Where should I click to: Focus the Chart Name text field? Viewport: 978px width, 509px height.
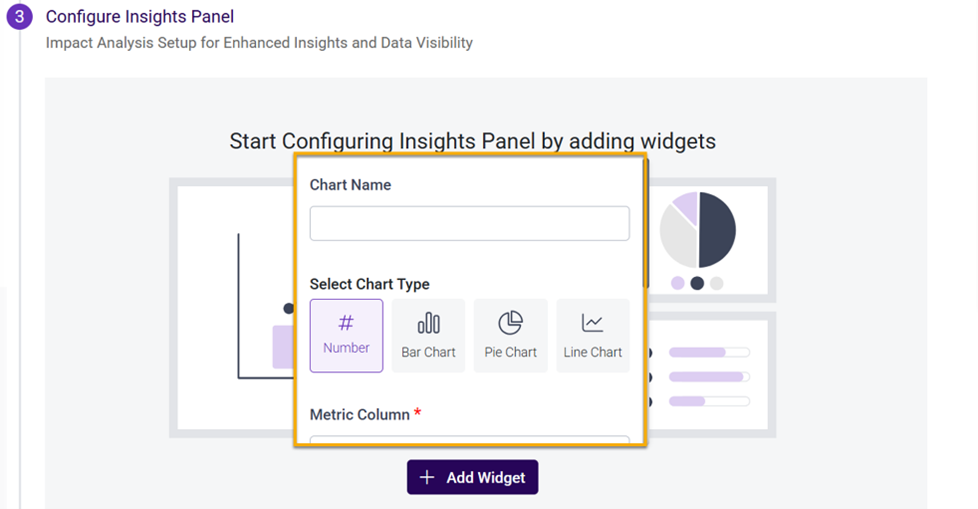(469, 223)
